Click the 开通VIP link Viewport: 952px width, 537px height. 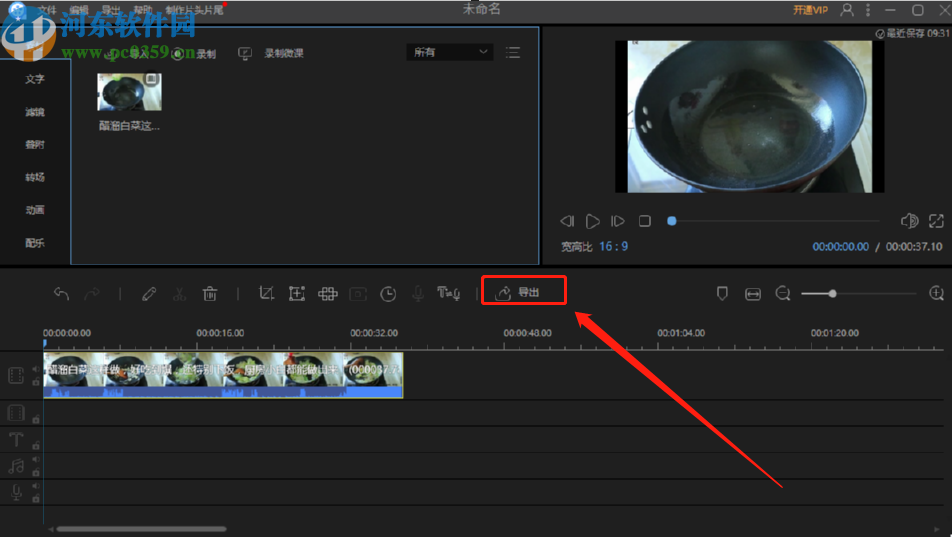coord(810,10)
